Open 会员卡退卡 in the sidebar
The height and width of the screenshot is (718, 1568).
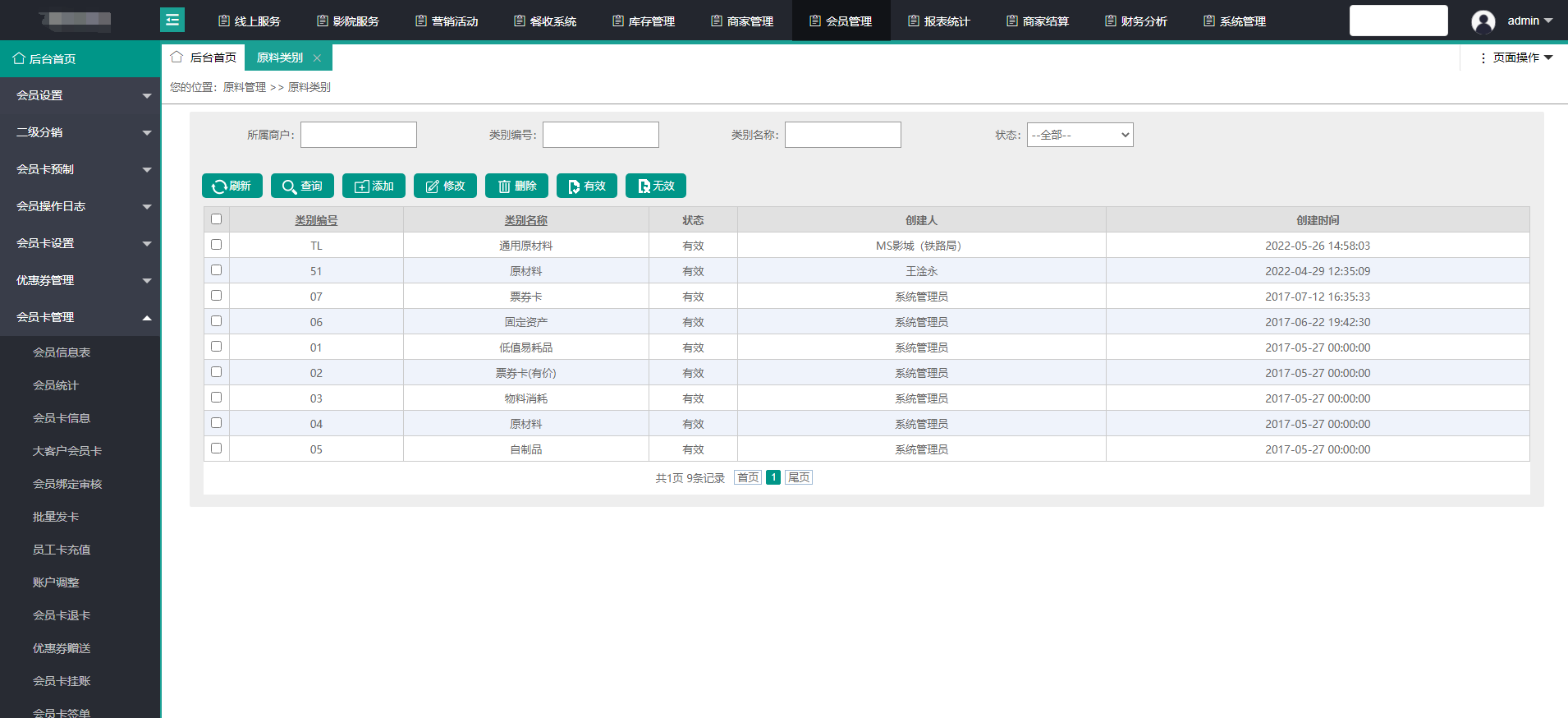point(62,615)
